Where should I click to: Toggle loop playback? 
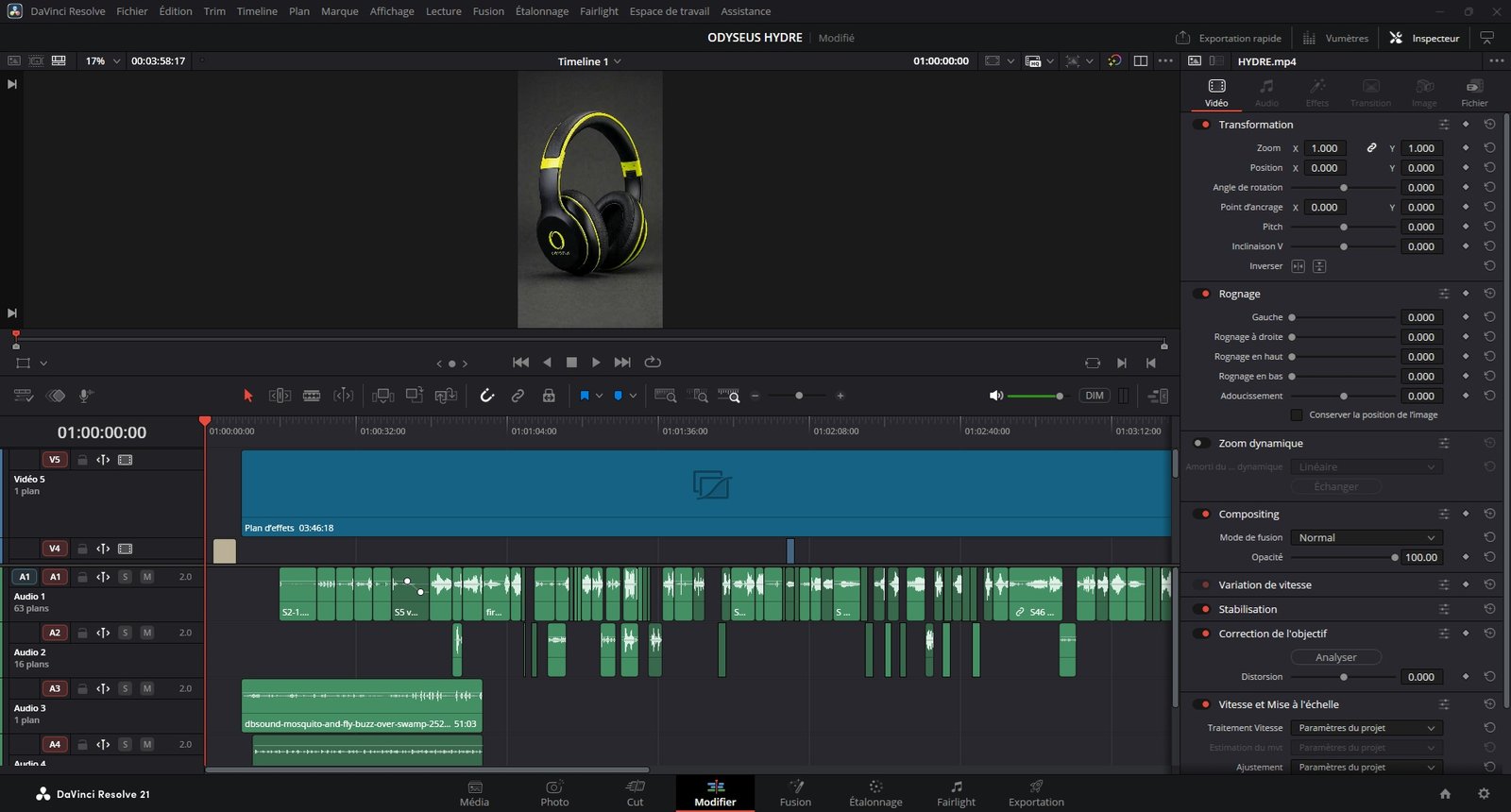pos(653,363)
